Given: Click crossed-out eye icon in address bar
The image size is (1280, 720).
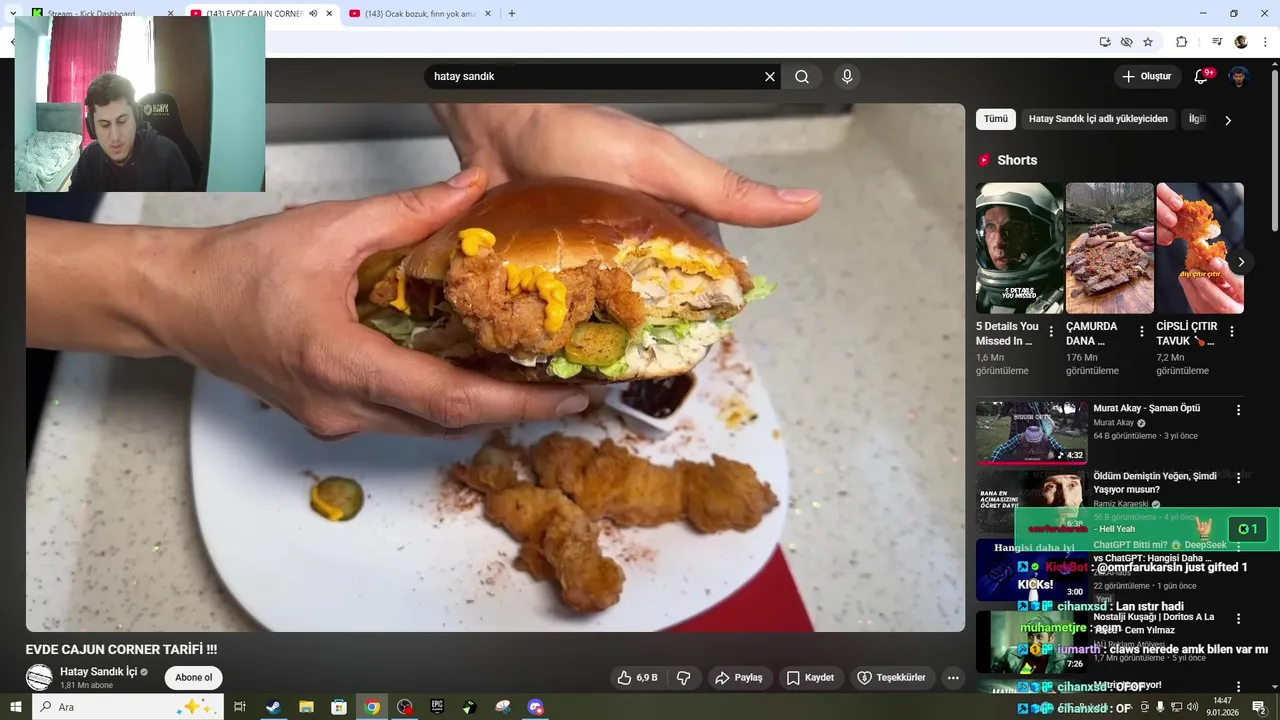Looking at the screenshot, I should [x=1127, y=42].
